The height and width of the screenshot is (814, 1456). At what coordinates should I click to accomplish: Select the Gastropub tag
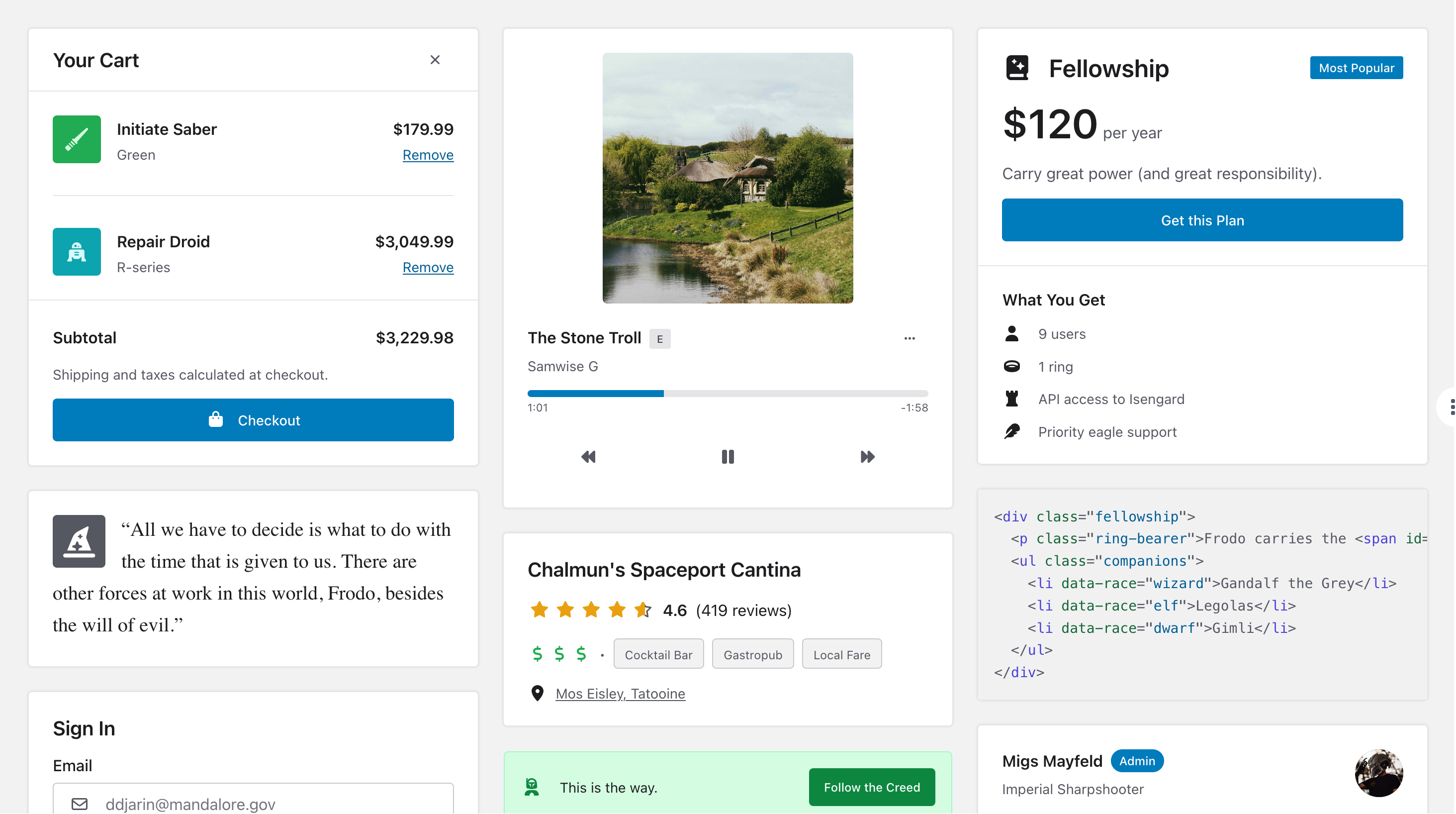753,654
